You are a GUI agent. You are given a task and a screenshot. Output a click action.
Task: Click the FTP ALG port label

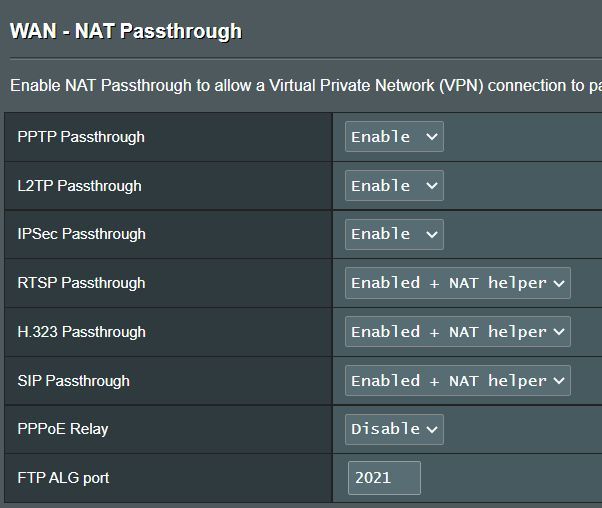tap(63, 478)
